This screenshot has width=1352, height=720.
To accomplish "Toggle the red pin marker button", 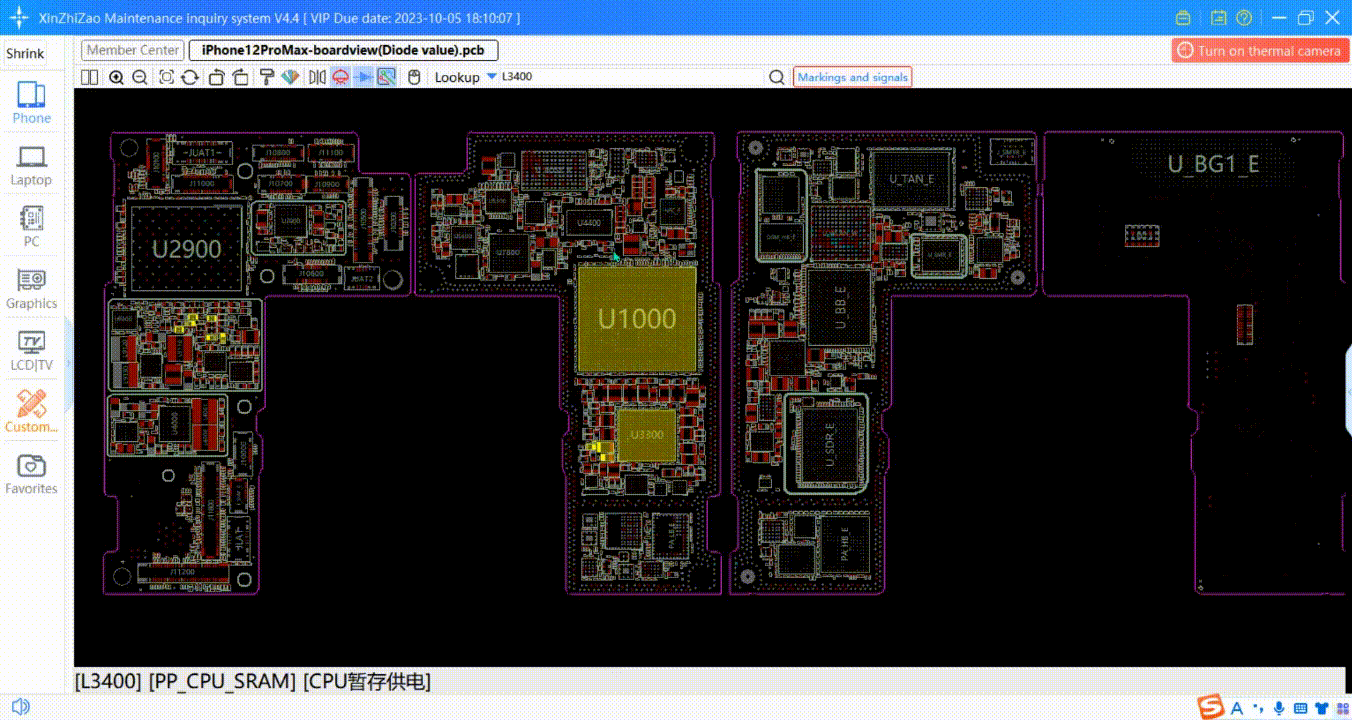I will click(x=340, y=77).
